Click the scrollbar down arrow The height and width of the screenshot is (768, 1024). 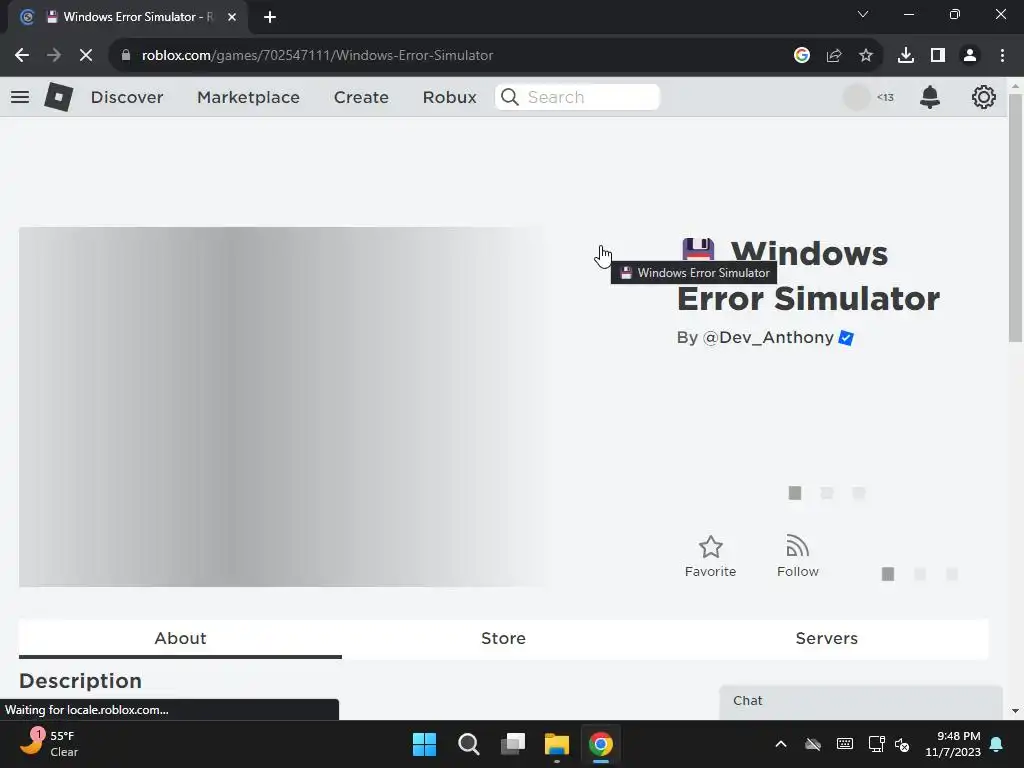[x=1015, y=711]
